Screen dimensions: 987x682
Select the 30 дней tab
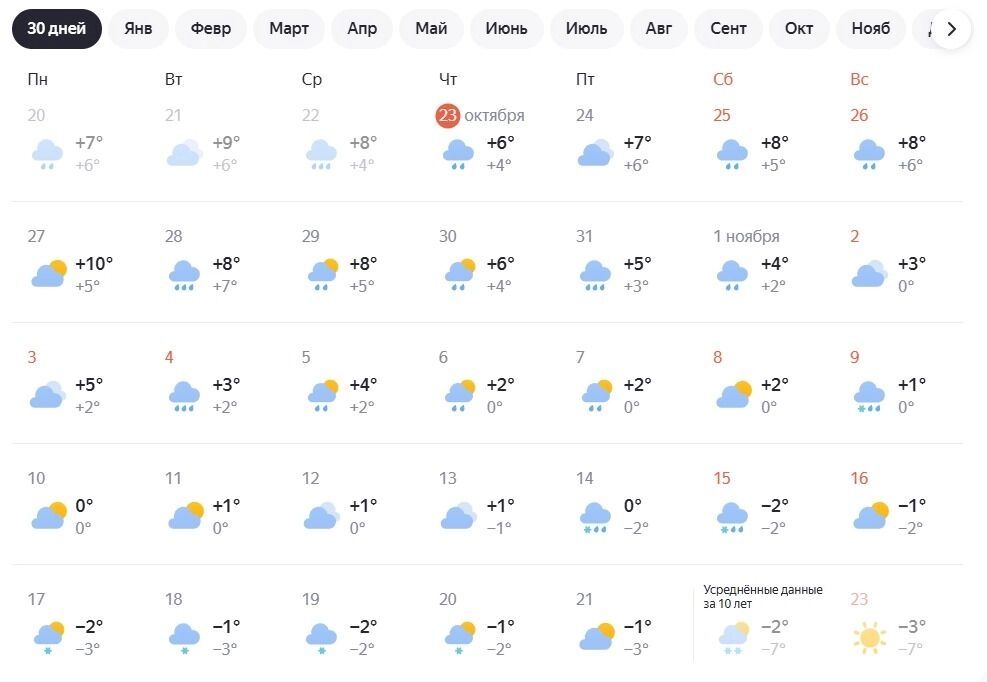tap(57, 29)
